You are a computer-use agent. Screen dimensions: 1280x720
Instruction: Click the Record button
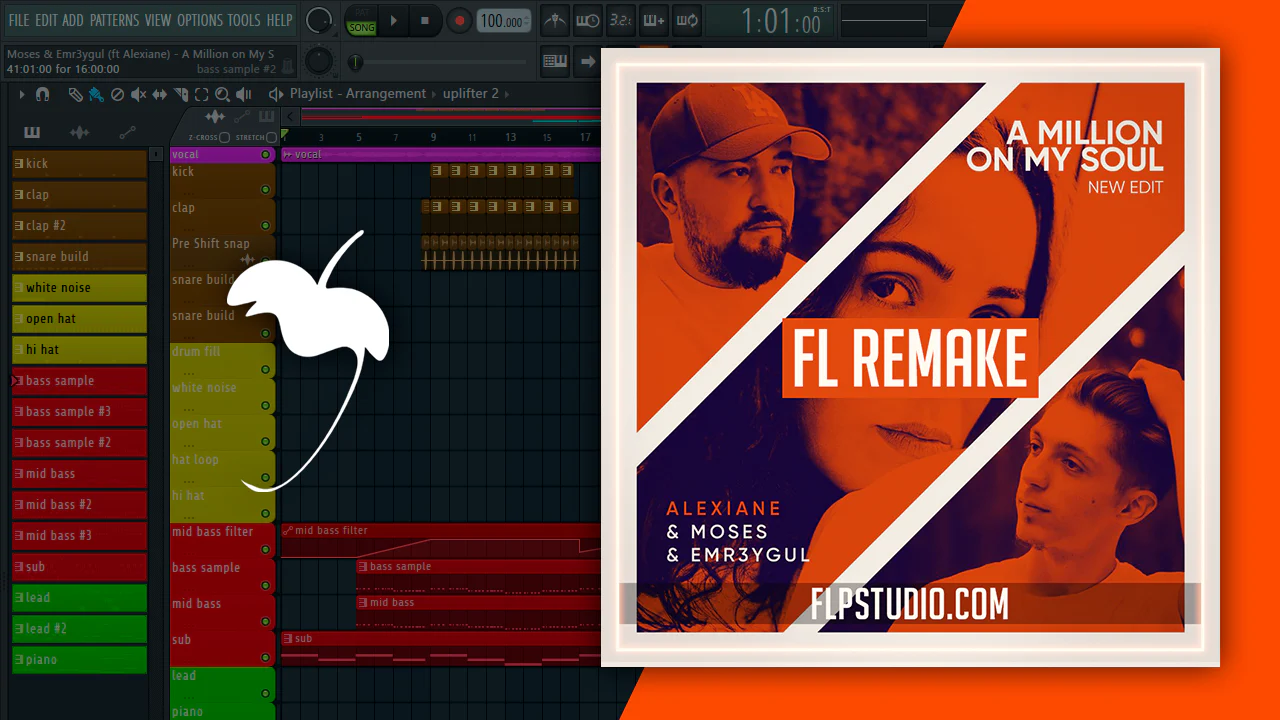[x=459, y=20]
